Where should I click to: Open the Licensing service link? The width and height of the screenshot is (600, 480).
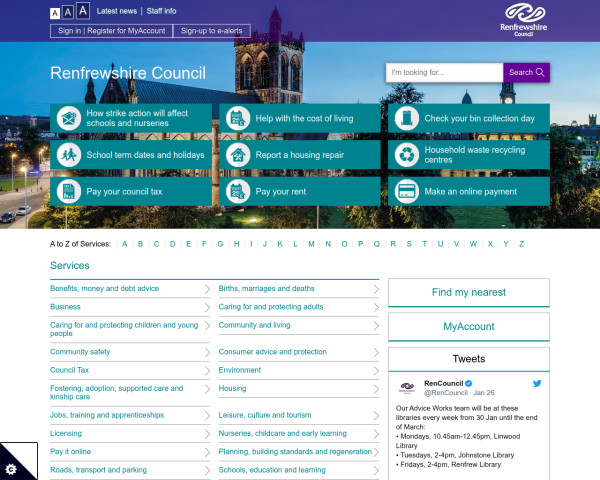click(66, 433)
